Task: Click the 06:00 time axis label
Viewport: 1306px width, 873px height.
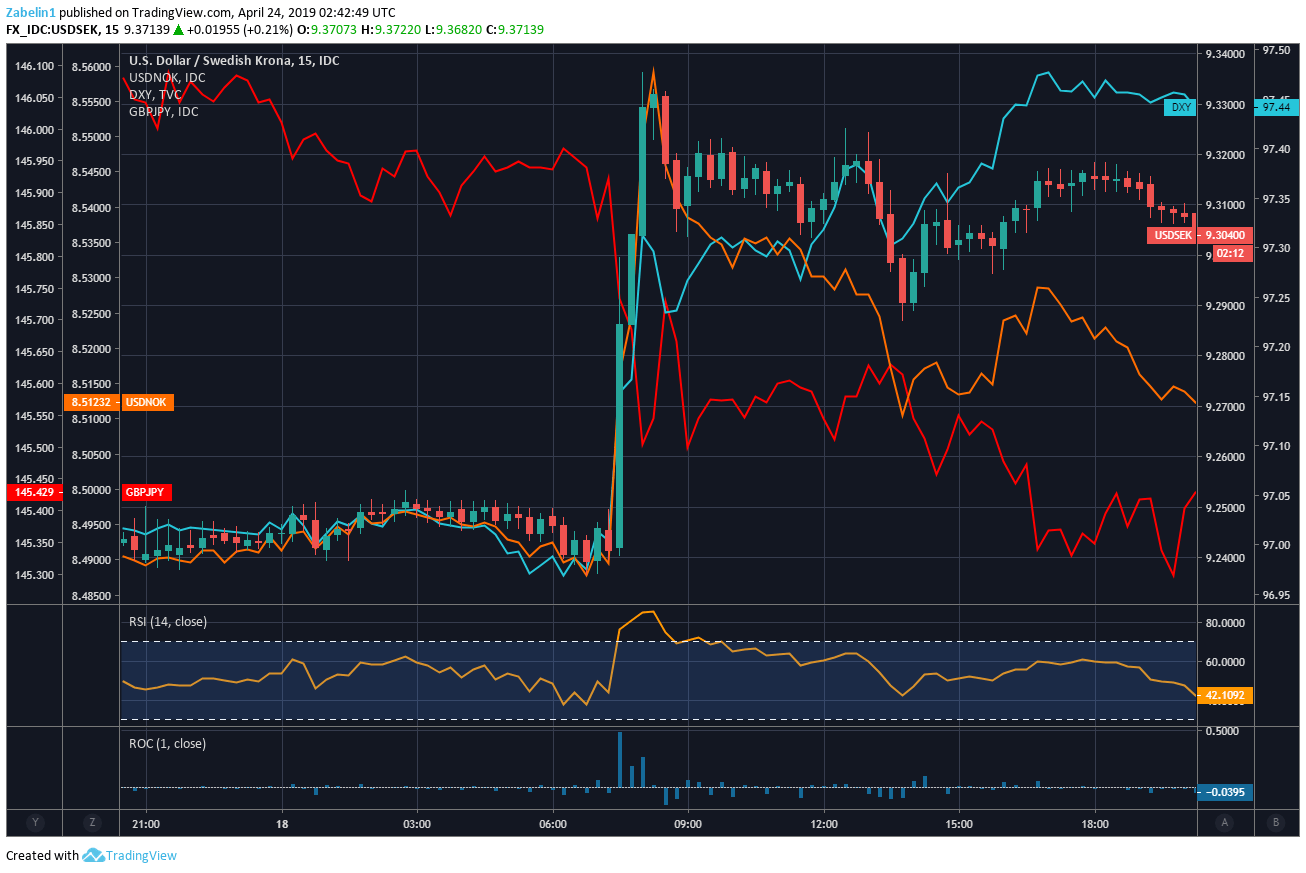Action: pyautogui.click(x=552, y=825)
